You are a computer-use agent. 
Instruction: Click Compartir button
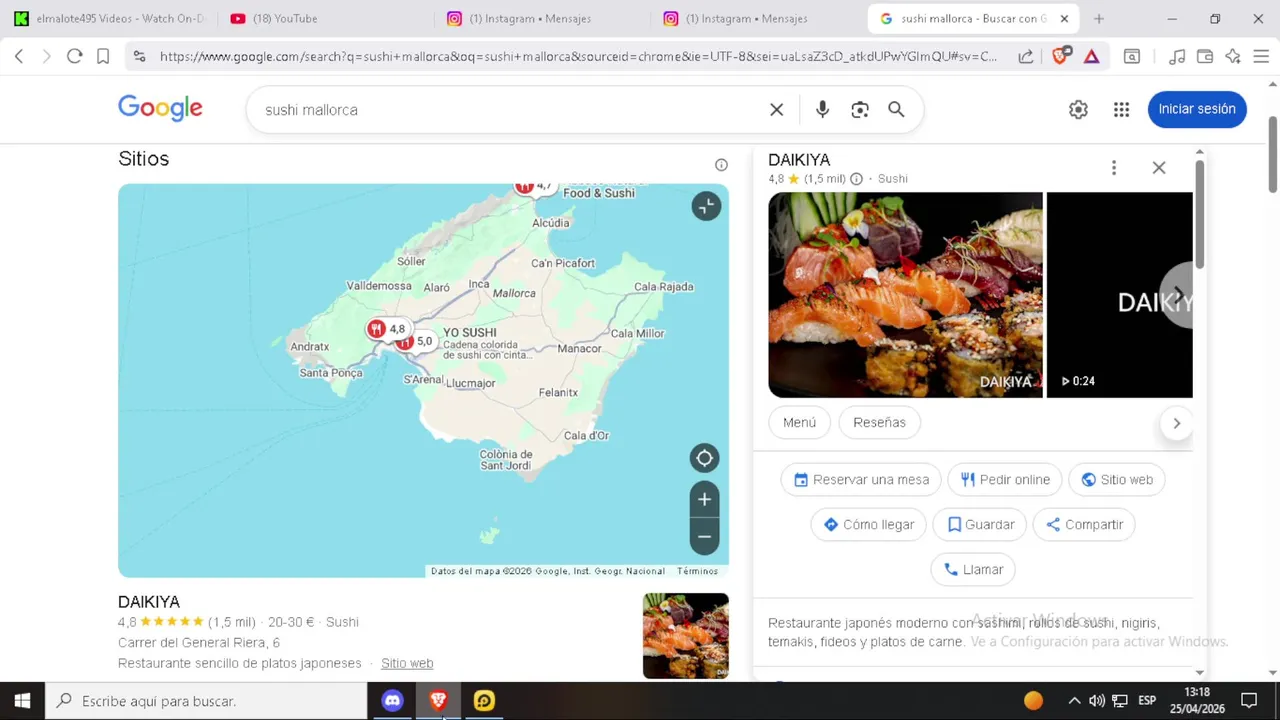[1084, 524]
